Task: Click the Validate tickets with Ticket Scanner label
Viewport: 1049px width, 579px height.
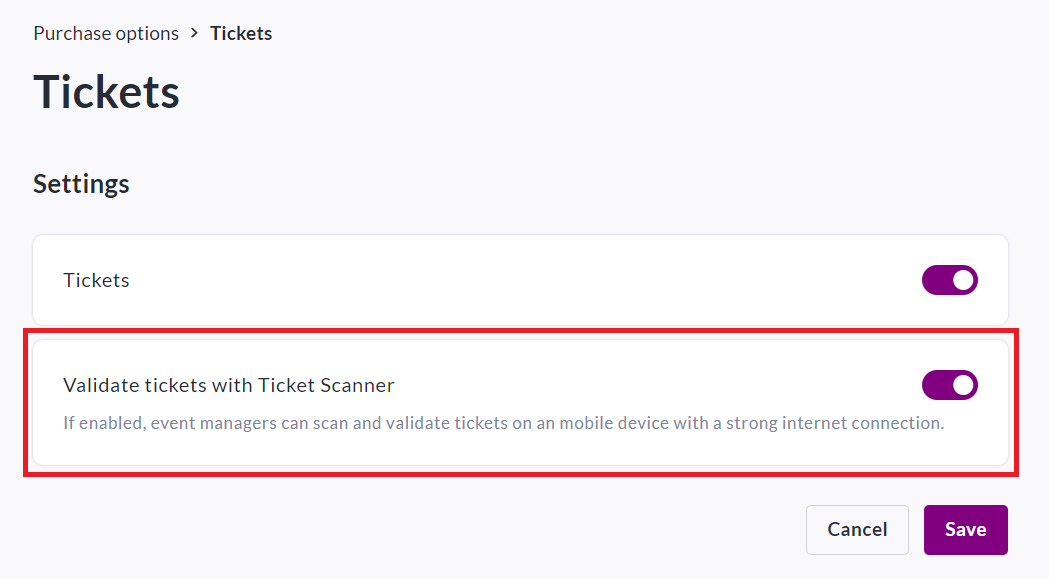Action: (x=228, y=385)
